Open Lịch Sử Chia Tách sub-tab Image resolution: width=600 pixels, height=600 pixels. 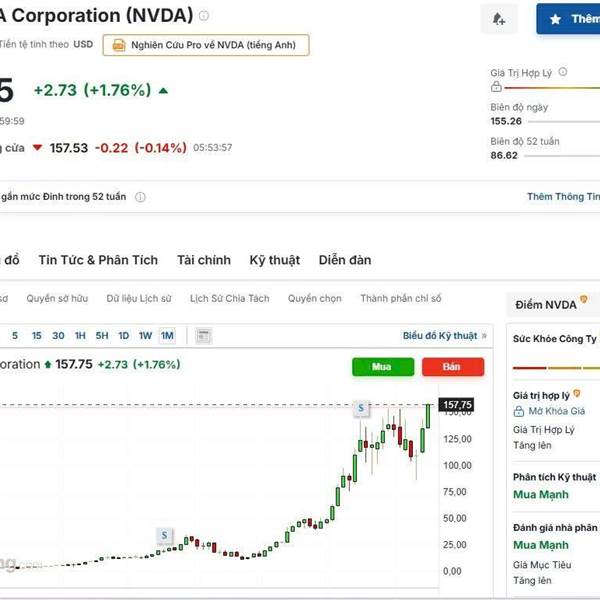[230, 298]
